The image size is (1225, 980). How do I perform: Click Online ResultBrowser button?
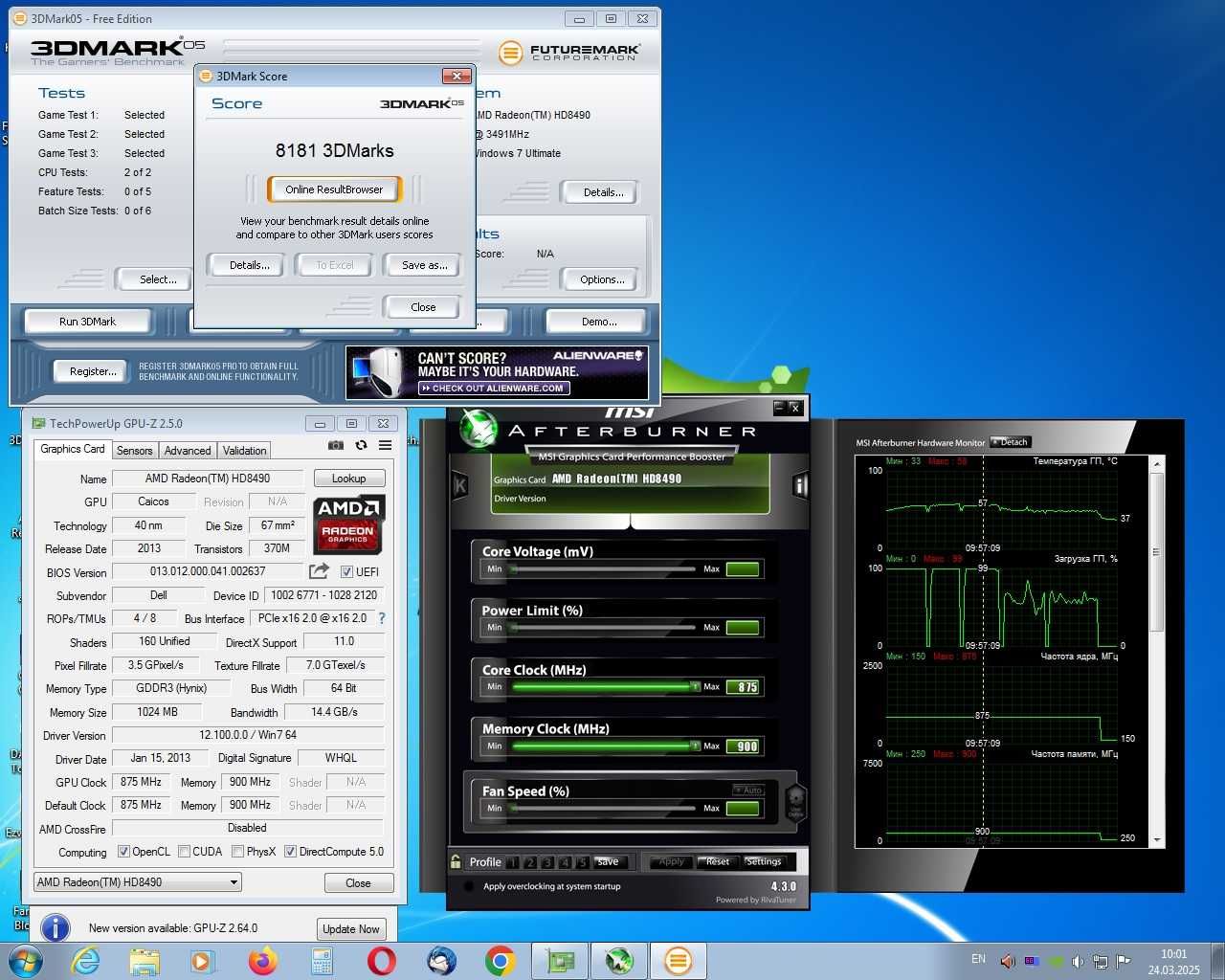point(334,189)
